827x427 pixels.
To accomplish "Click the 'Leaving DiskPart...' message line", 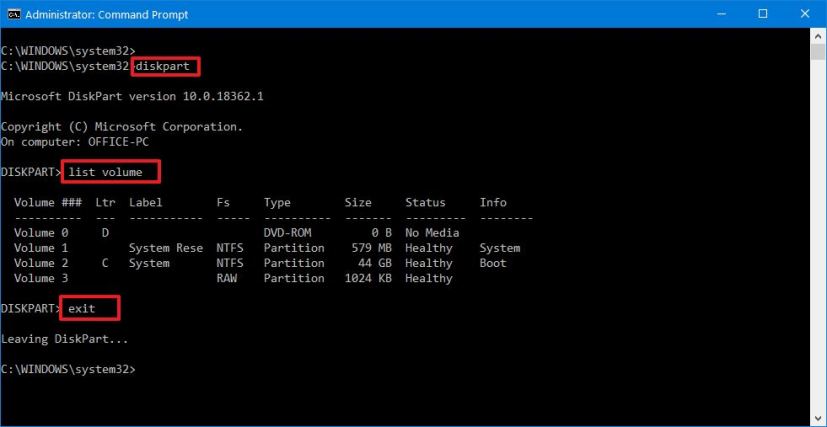I will pyautogui.click(x=64, y=339).
